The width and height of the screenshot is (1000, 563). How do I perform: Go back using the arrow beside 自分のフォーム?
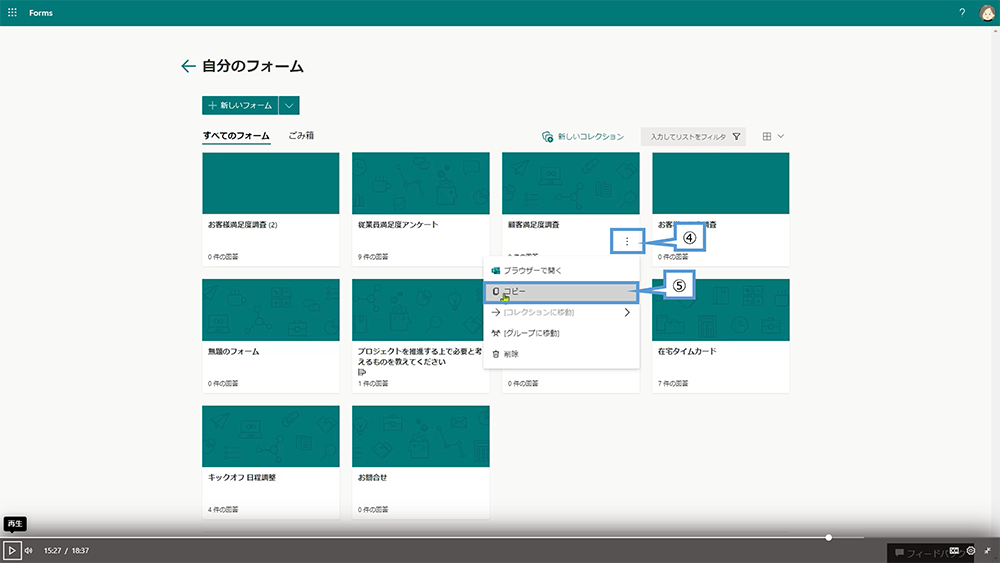[188, 66]
